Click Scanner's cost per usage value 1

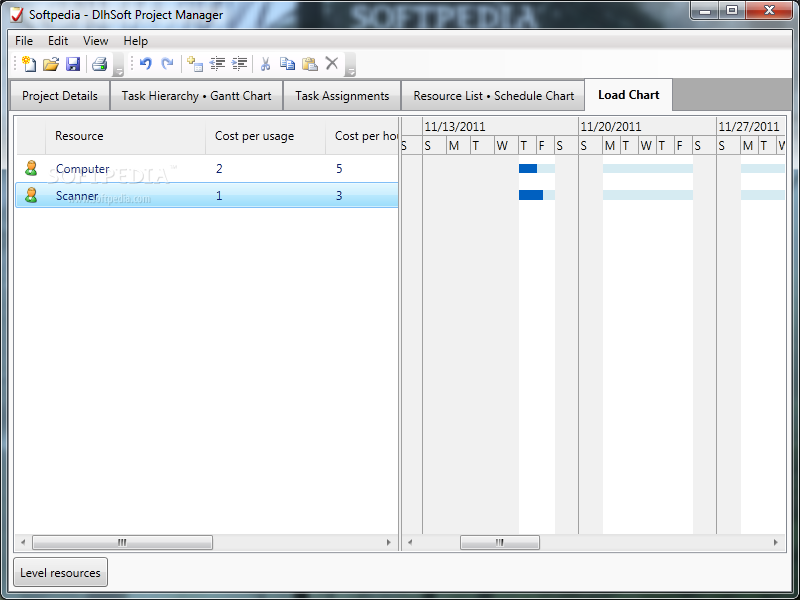click(x=219, y=195)
